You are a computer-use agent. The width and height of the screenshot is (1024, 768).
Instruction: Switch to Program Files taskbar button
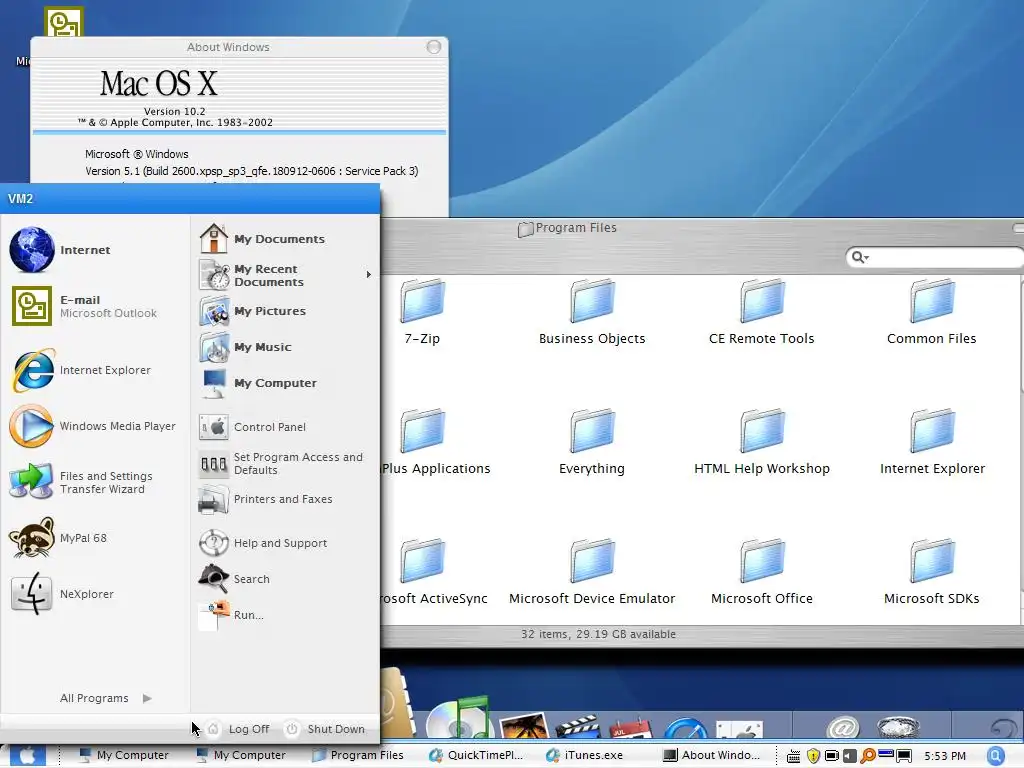(357, 756)
